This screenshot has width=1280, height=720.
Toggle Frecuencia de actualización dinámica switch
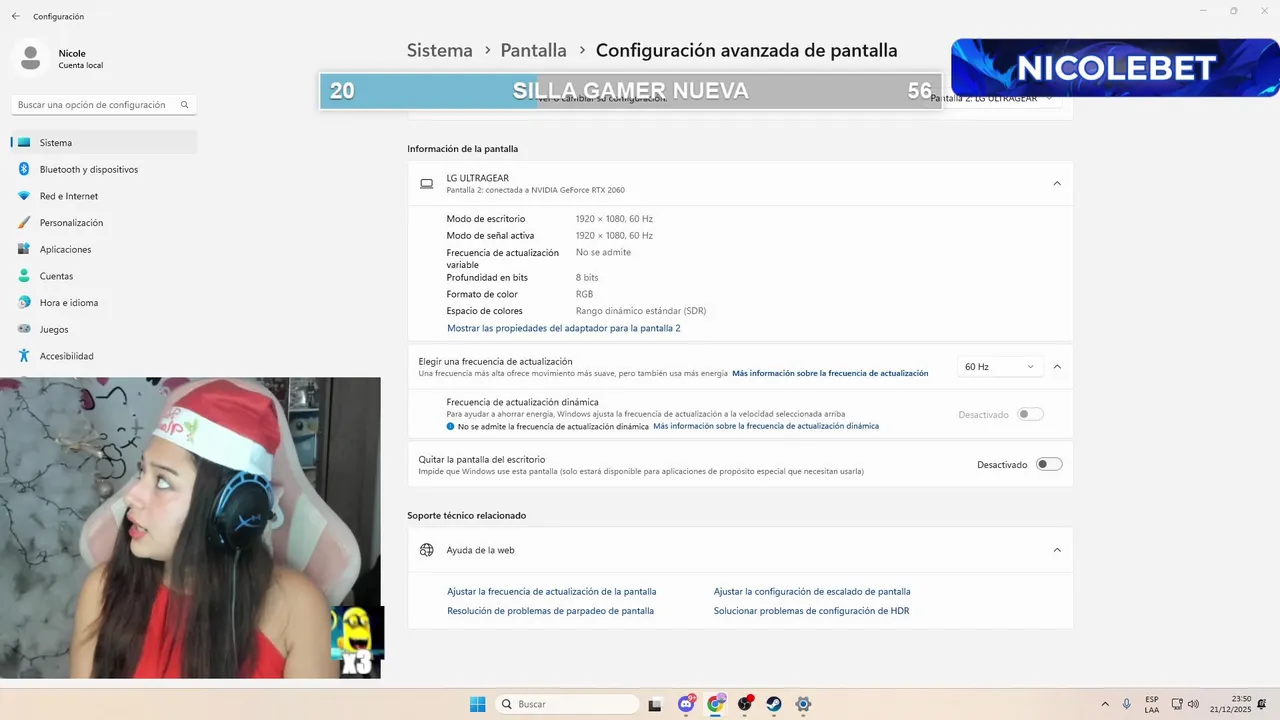(1030, 414)
